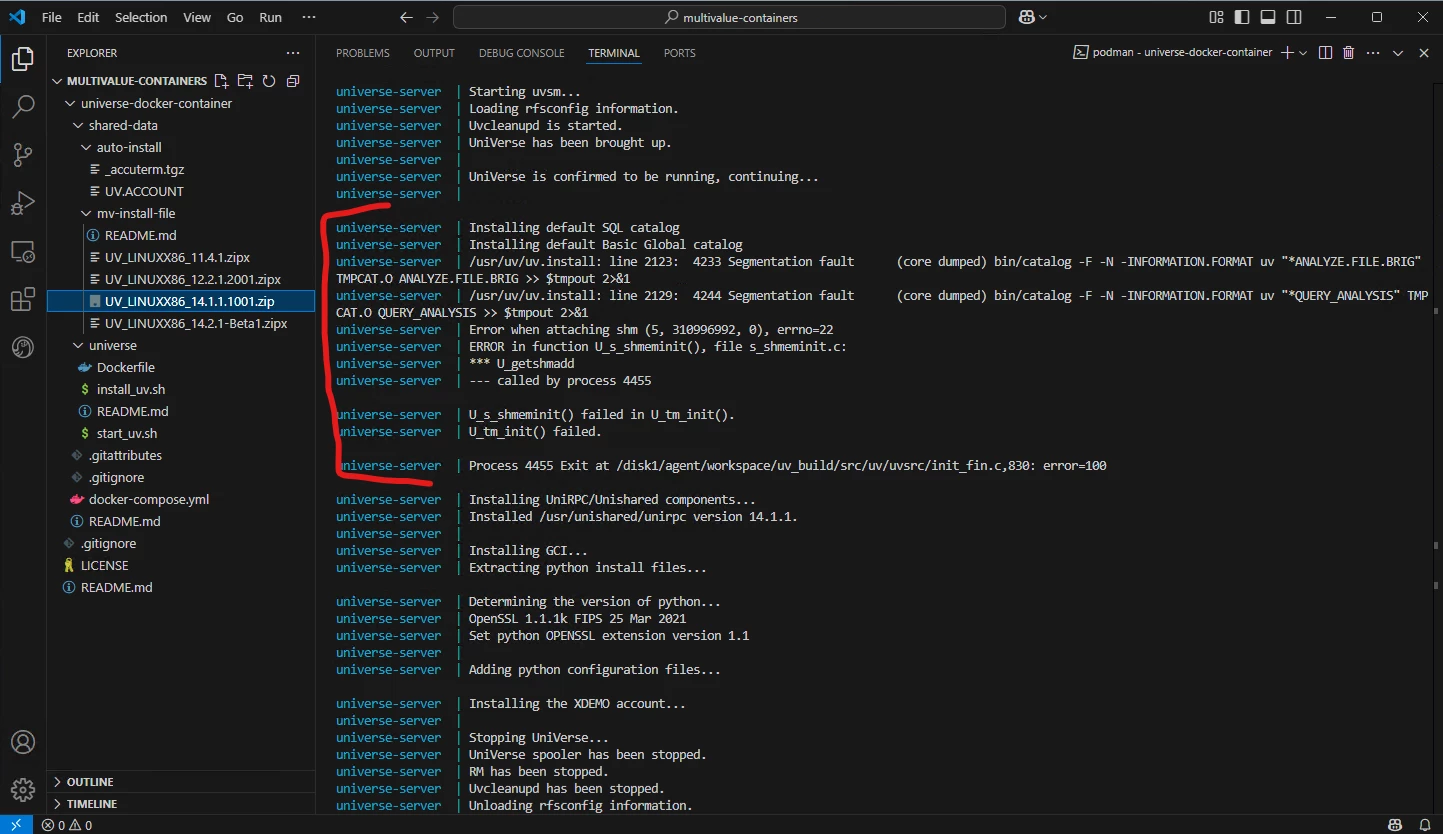
Task: Switch to the OUTPUT tab
Action: click(434, 53)
